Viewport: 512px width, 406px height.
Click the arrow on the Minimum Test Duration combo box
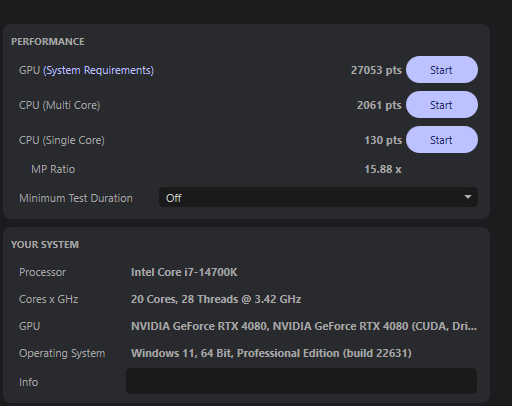coord(468,197)
